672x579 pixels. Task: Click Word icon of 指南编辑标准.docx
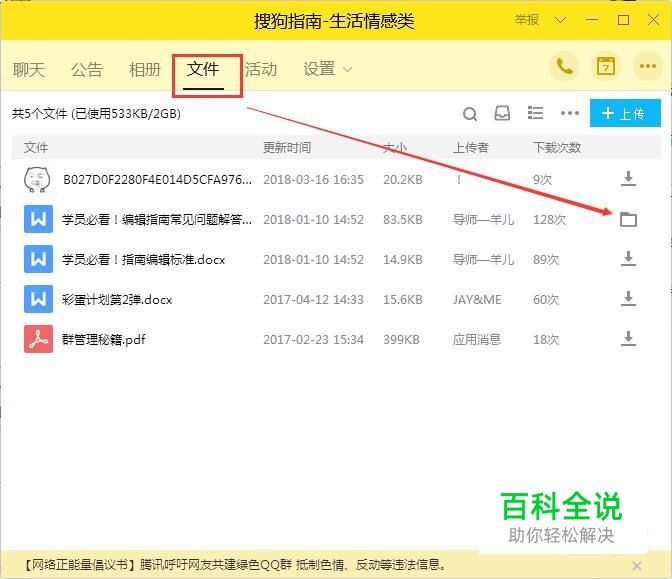click(x=39, y=259)
